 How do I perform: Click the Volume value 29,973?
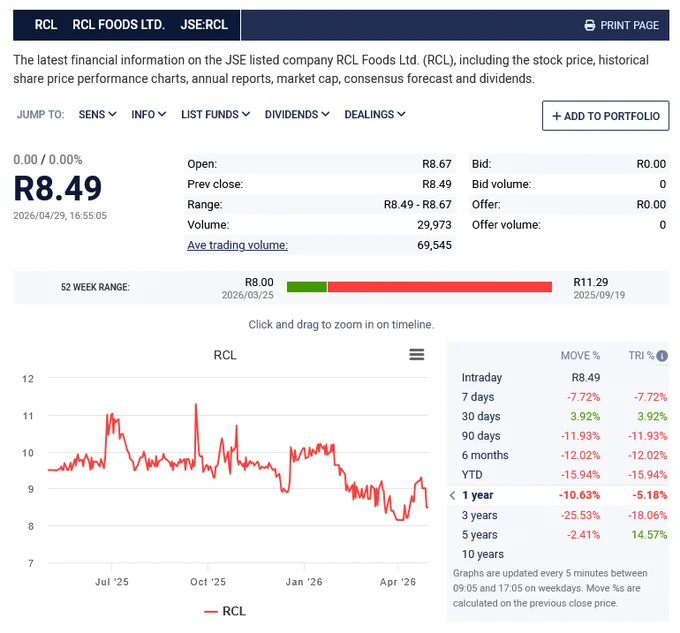(x=434, y=225)
